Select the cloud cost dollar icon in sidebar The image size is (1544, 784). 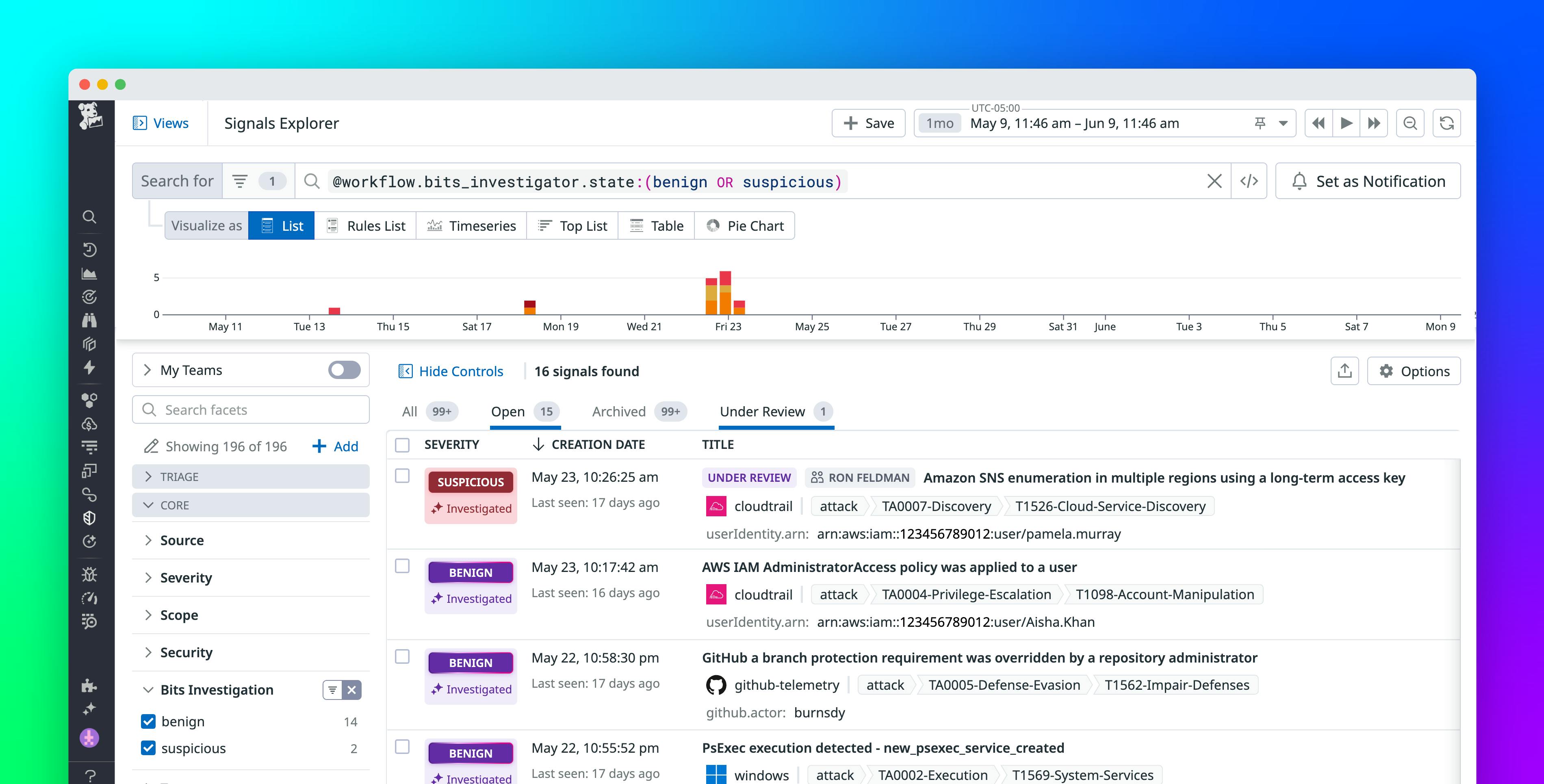(x=90, y=424)
